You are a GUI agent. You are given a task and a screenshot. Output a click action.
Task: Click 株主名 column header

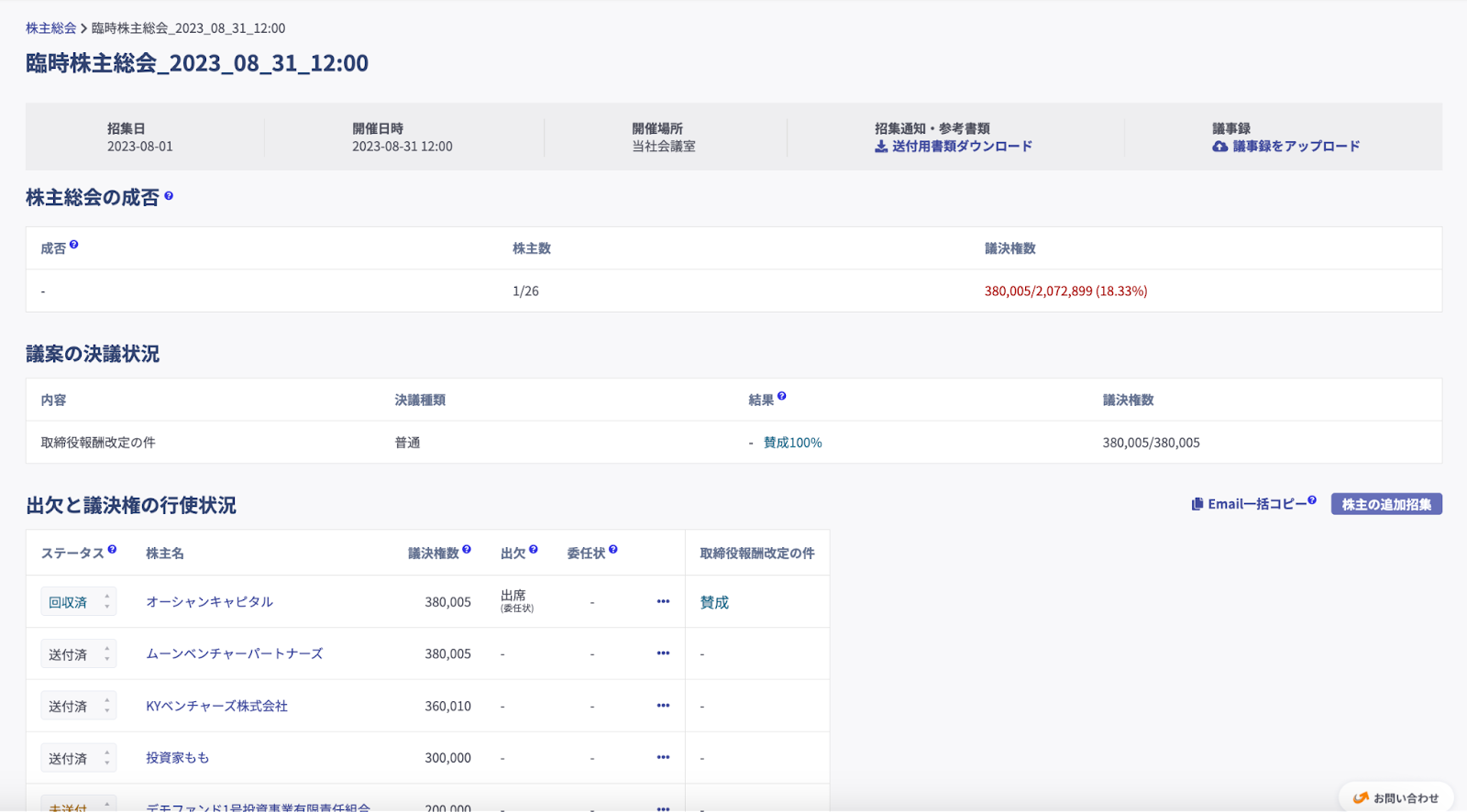[x=165, y=554]
